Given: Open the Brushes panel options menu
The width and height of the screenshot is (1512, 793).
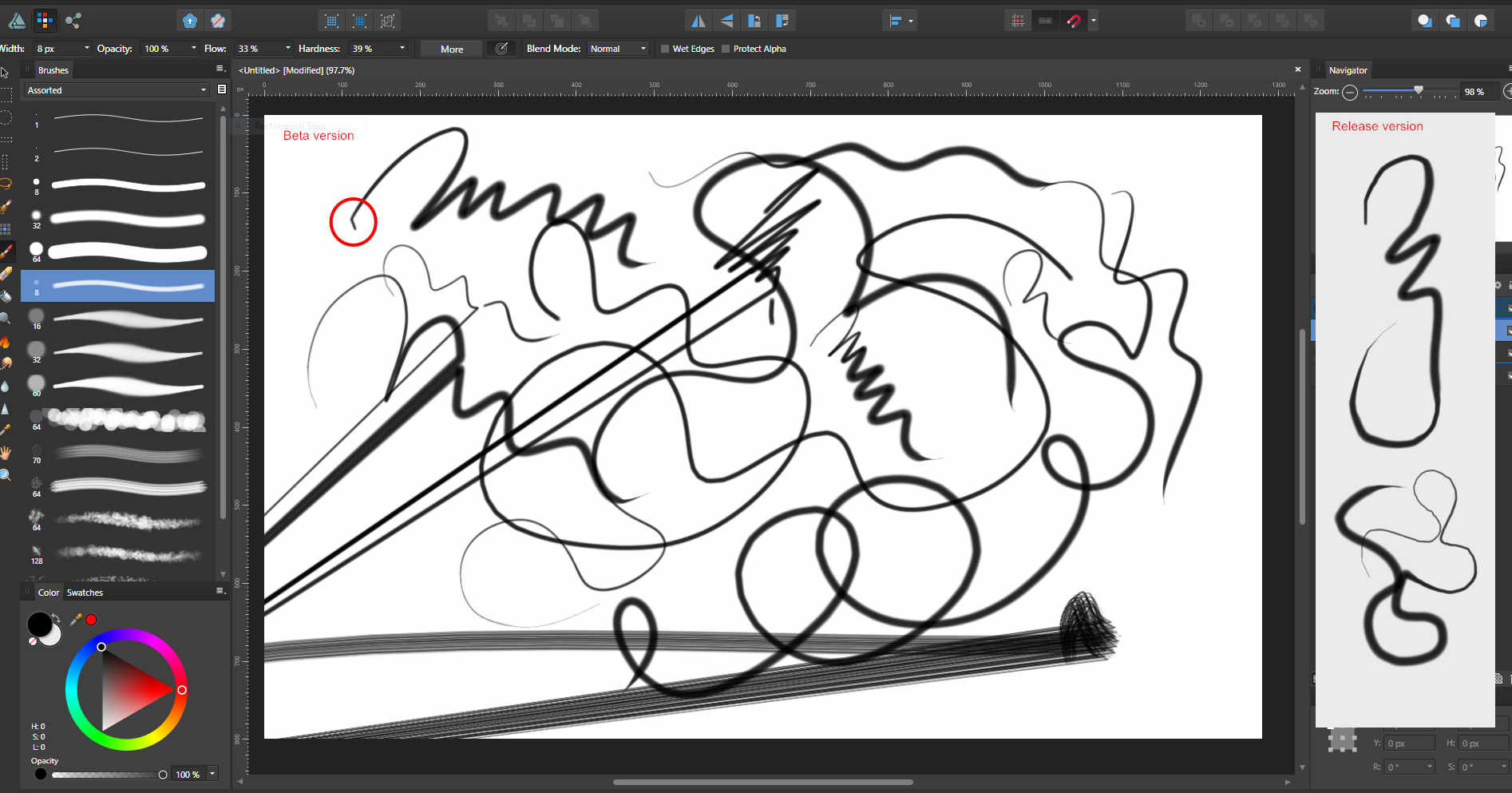Looking at the screenshot, I should click(x=221, y=69).
